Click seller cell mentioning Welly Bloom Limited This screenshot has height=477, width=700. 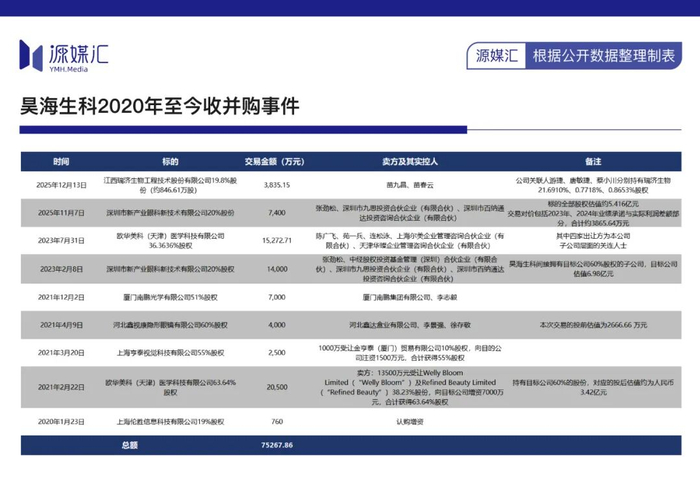click(x=410, y=387)
